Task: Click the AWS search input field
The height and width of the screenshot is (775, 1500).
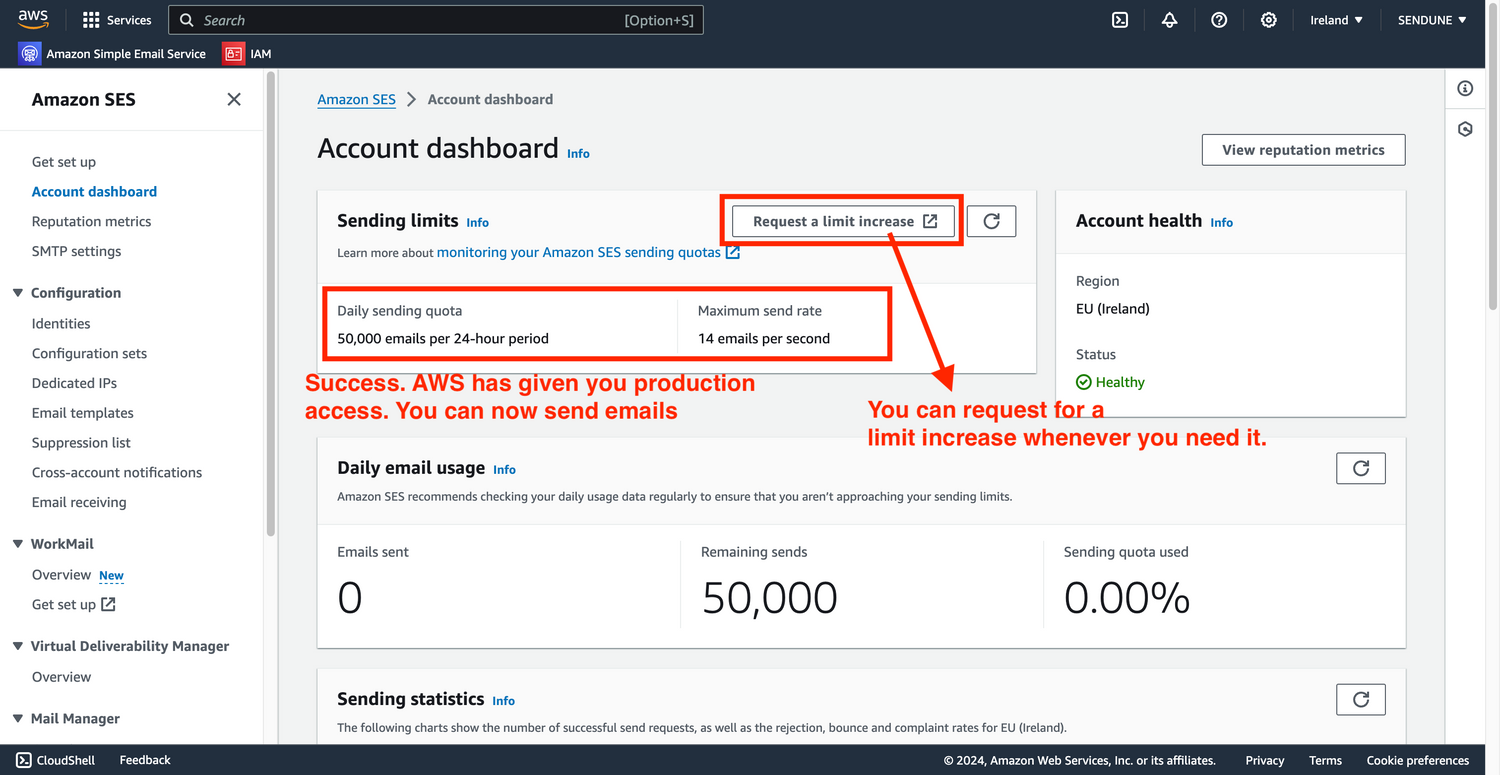Action: 410,20
